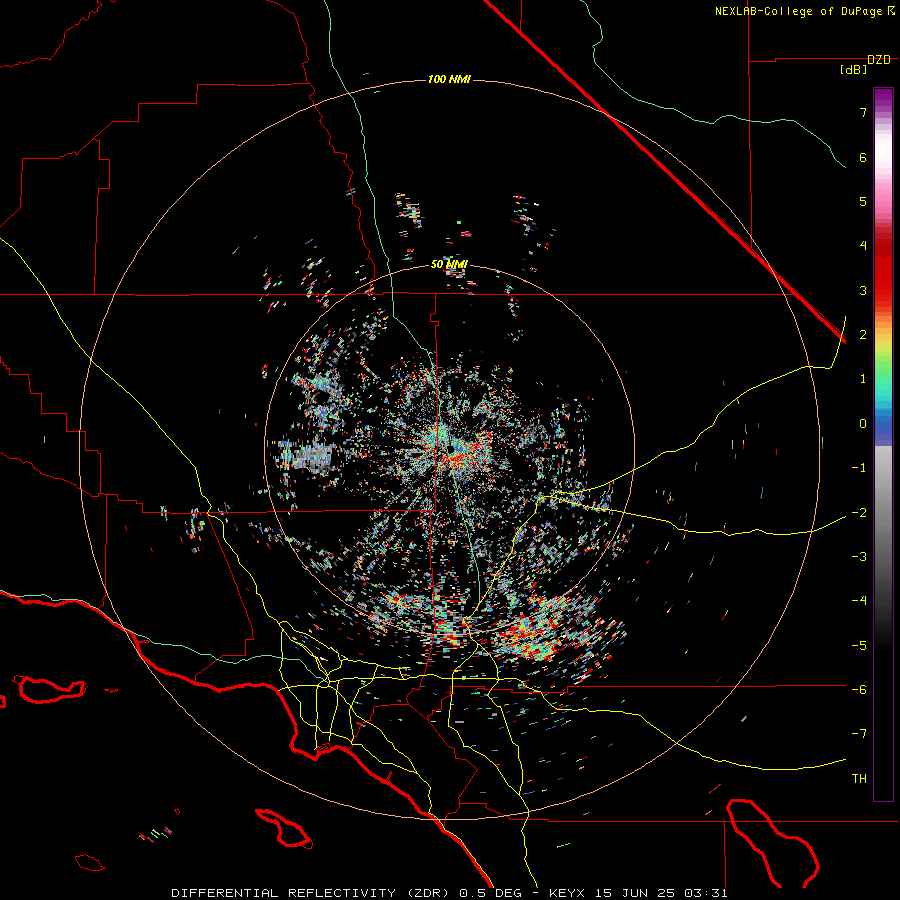The width and height of the screenshot is (900, 900).
Task: Click the 100 NMI range ring label
Action: (449, 79)
